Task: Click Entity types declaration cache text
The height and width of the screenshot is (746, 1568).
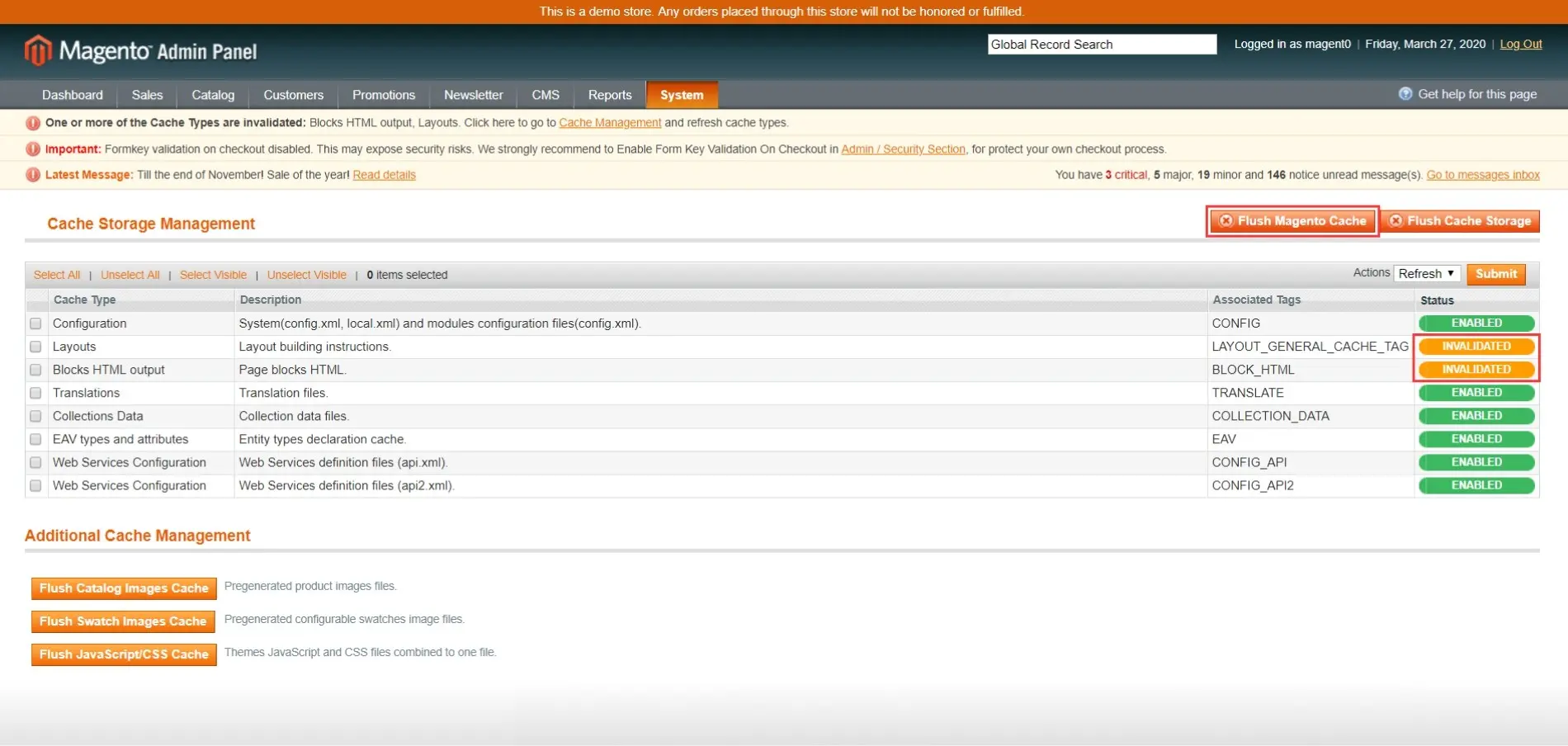Action: pyautogui.click(x=322, y=439)
